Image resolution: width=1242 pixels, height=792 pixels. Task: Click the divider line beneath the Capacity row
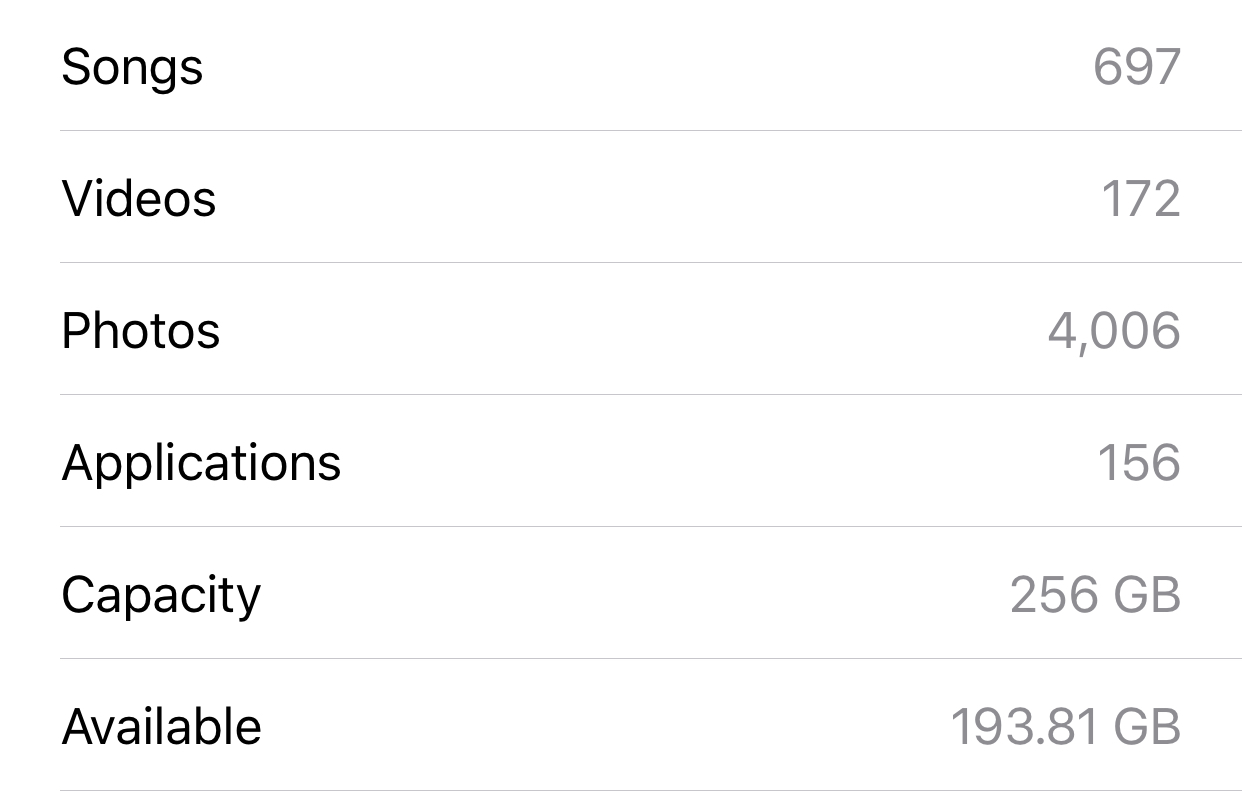[x=651, y=658]
